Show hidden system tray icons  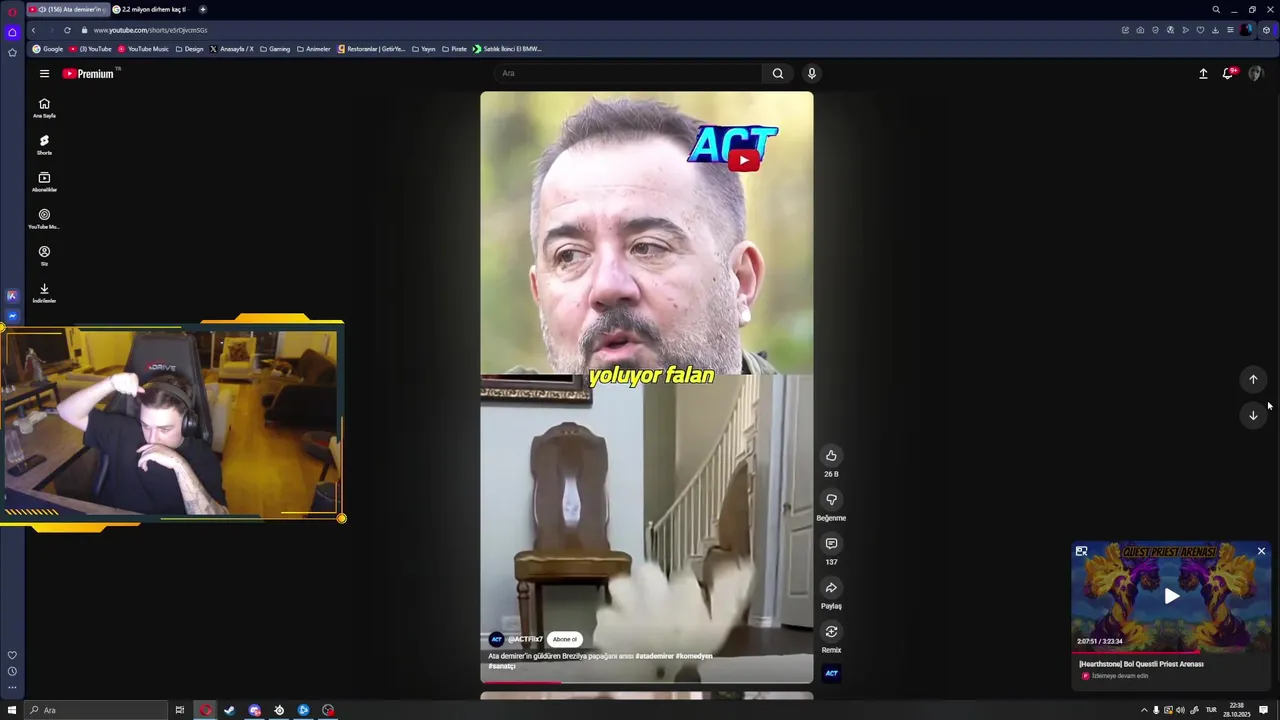pos(1144,710)
